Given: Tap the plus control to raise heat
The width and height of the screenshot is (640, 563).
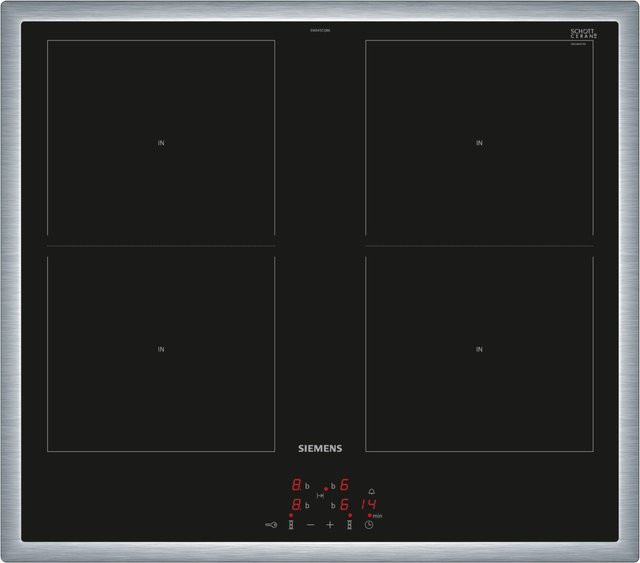Looking at the screenshot, I should (330, 525).
